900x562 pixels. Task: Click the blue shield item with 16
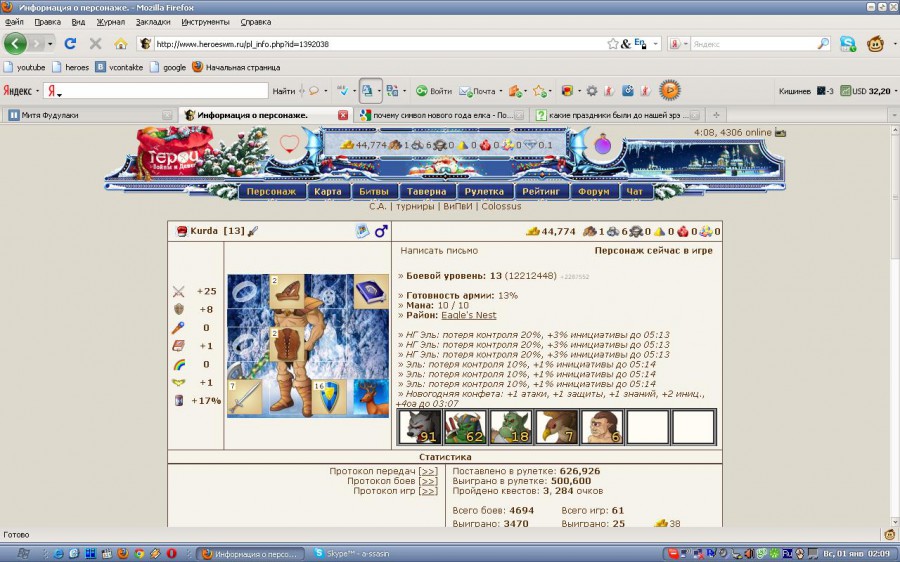(x=329, y=397)
